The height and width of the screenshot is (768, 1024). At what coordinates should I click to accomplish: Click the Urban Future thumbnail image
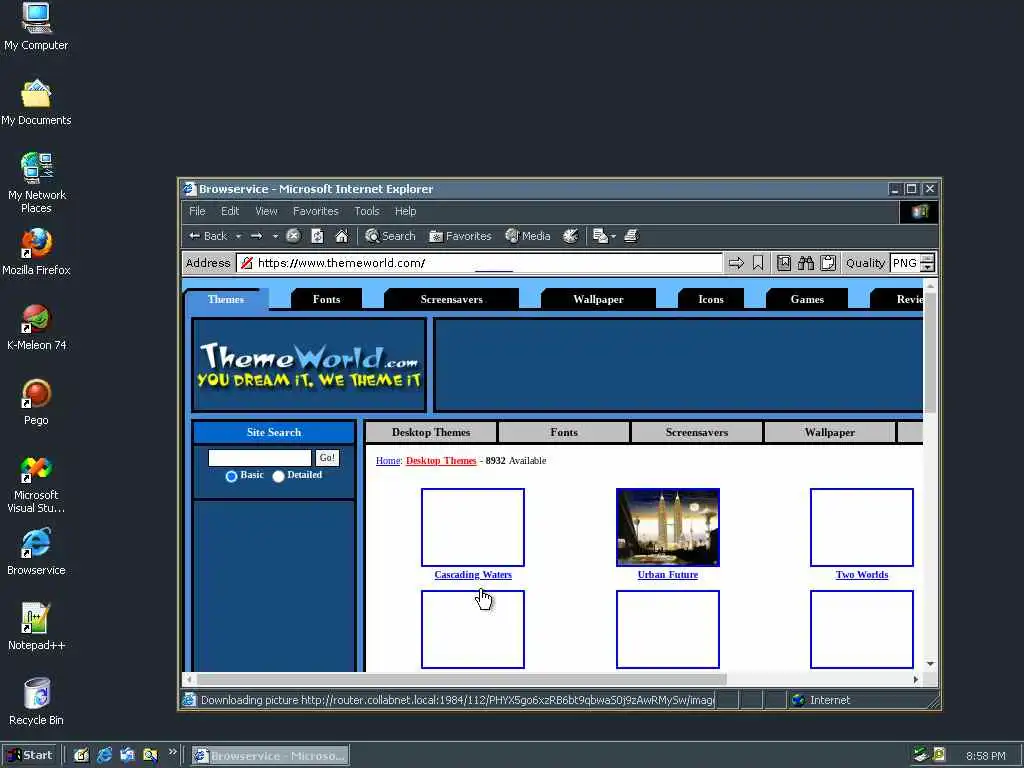(x=667, y=528)
